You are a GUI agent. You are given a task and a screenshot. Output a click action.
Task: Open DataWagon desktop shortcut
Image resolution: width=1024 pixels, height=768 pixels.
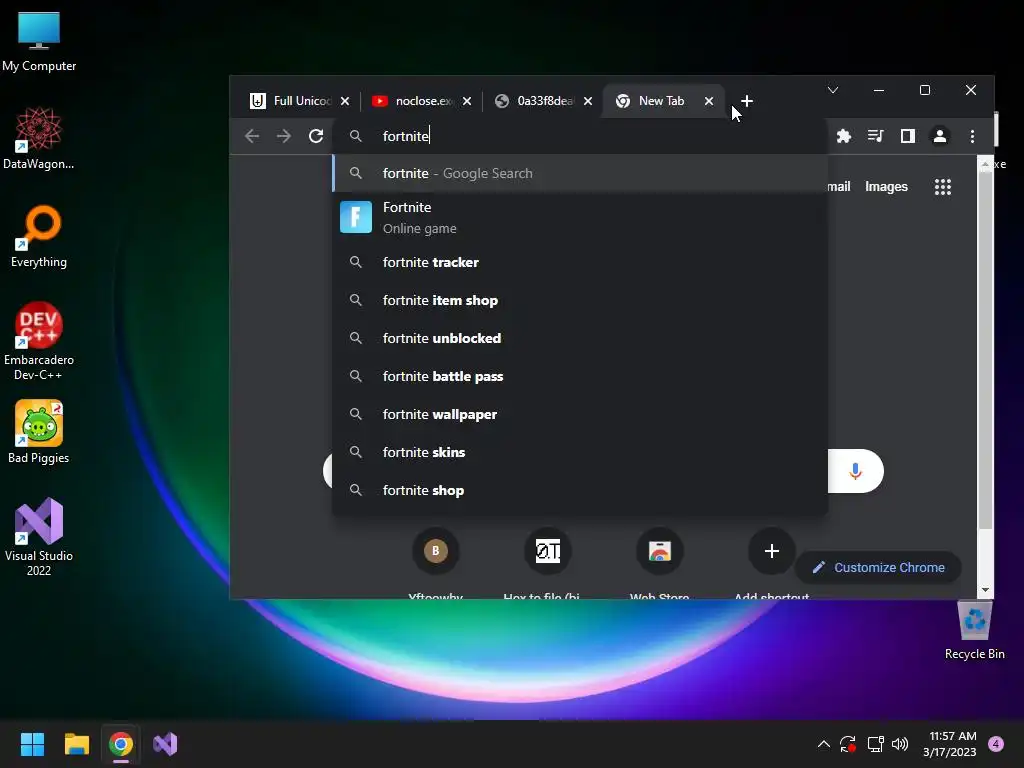coord(39,138)
